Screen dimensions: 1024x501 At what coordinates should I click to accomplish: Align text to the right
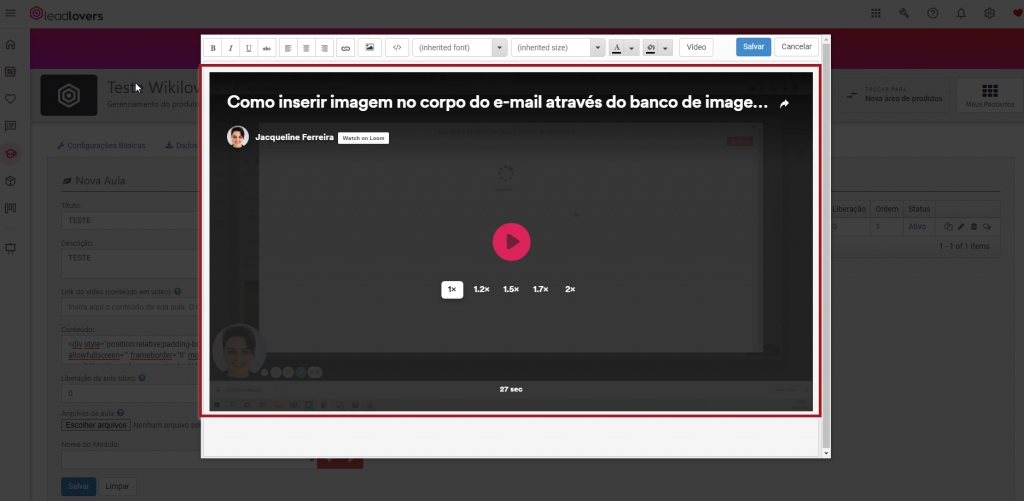tap(324, 47)
